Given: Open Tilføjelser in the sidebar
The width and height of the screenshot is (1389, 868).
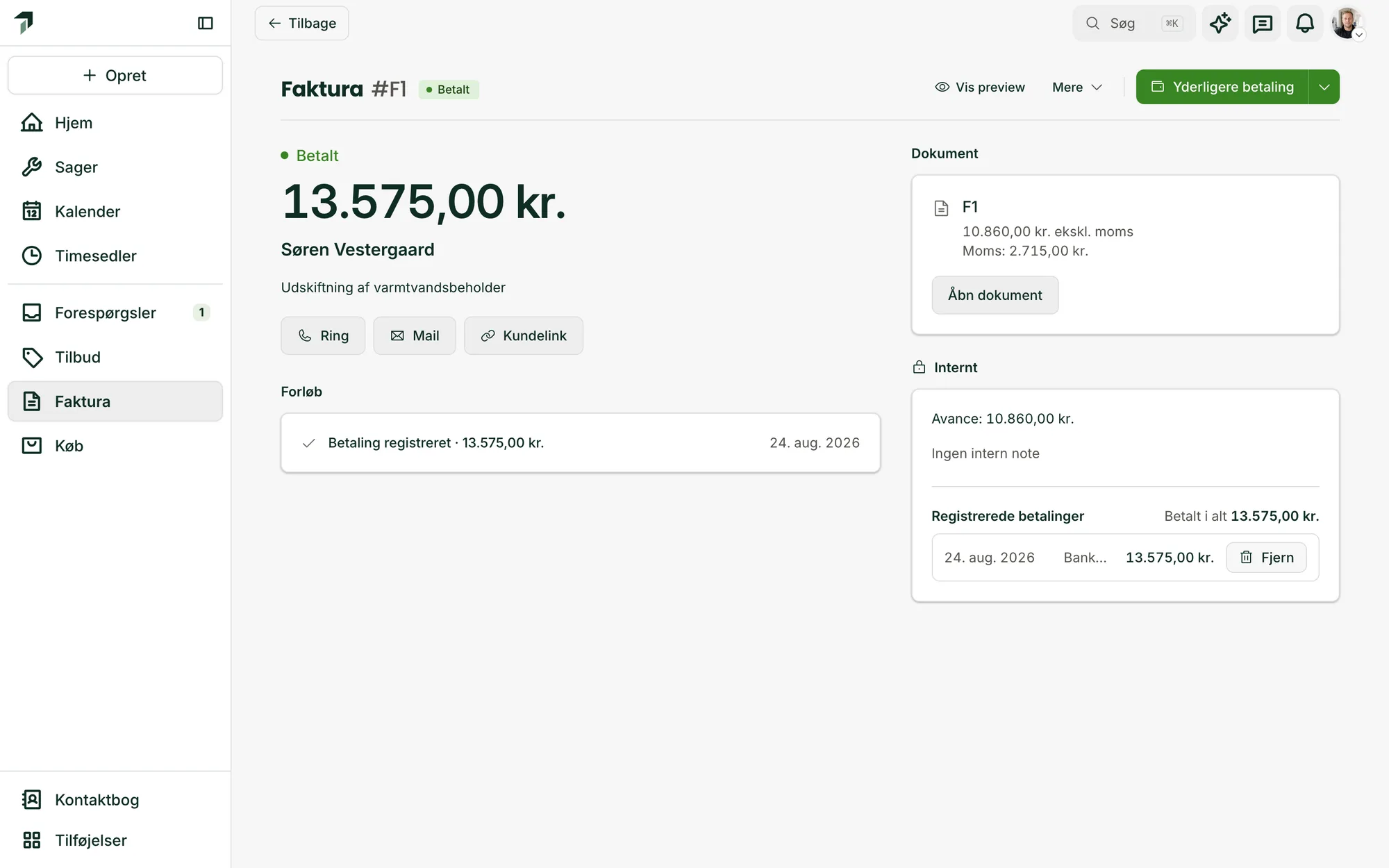Looking at the screenshot, I should (115, 840).
